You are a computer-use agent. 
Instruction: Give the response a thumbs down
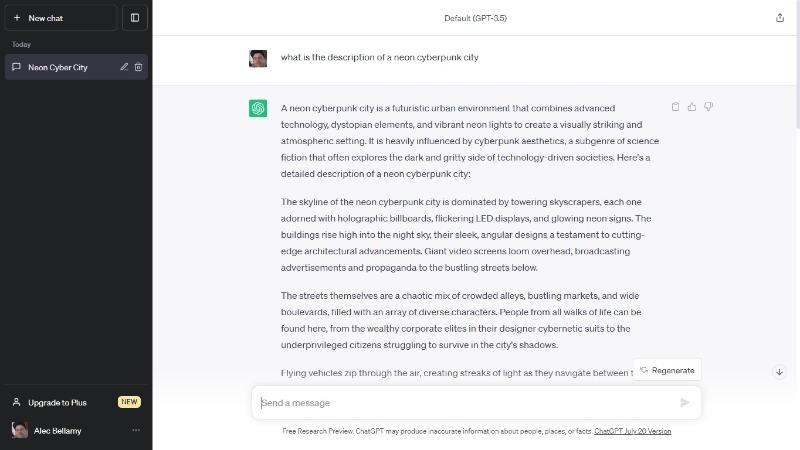[708, 107]
